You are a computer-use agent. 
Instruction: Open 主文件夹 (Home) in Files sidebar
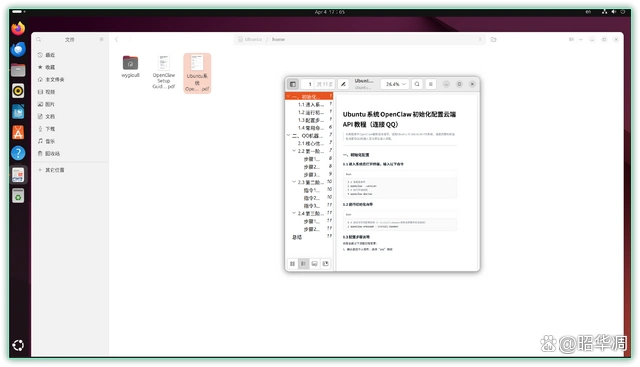tap(70, 79)
